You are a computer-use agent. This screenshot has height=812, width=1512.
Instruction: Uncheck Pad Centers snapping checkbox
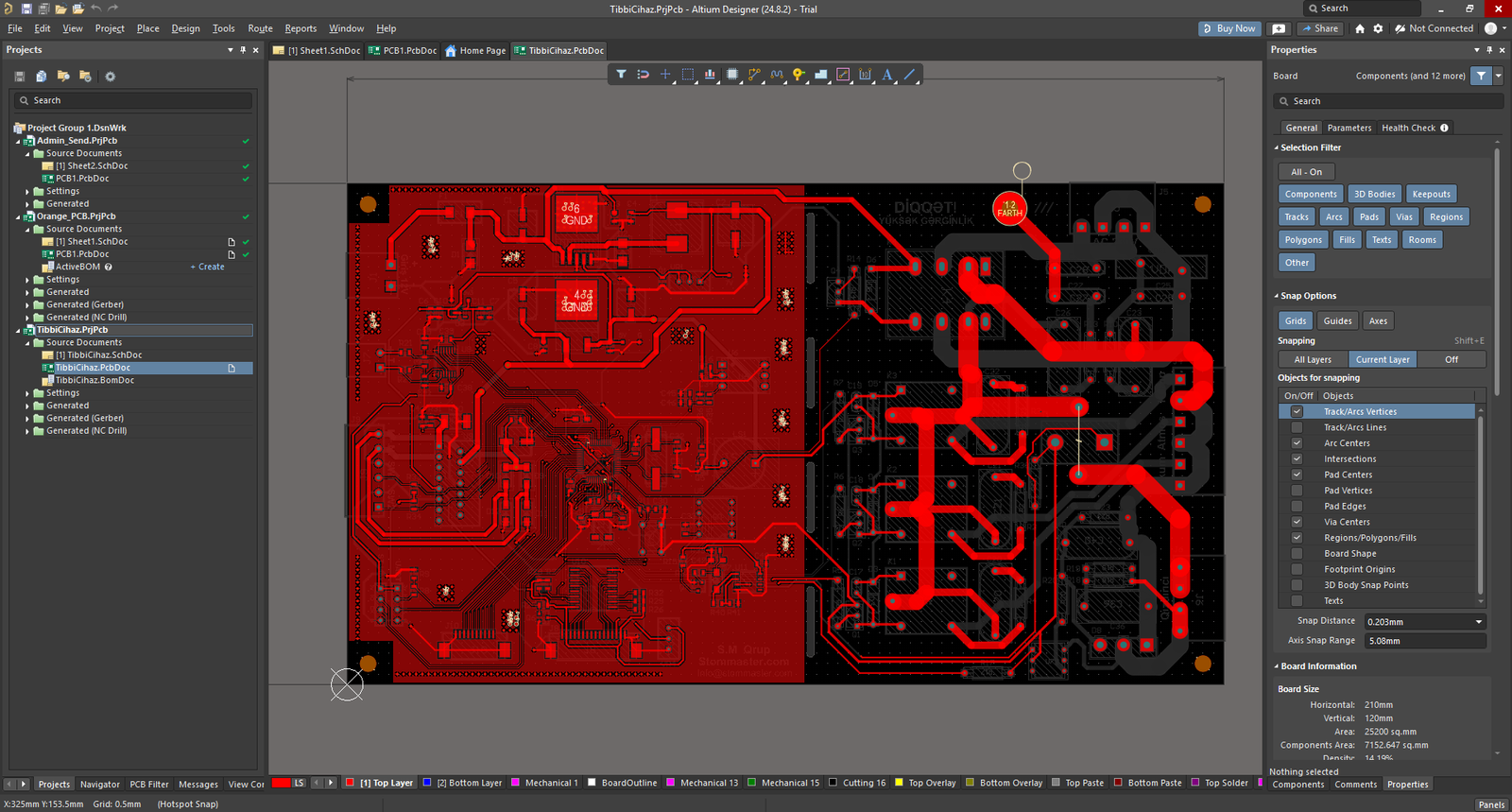click(x=1297, y=475)
